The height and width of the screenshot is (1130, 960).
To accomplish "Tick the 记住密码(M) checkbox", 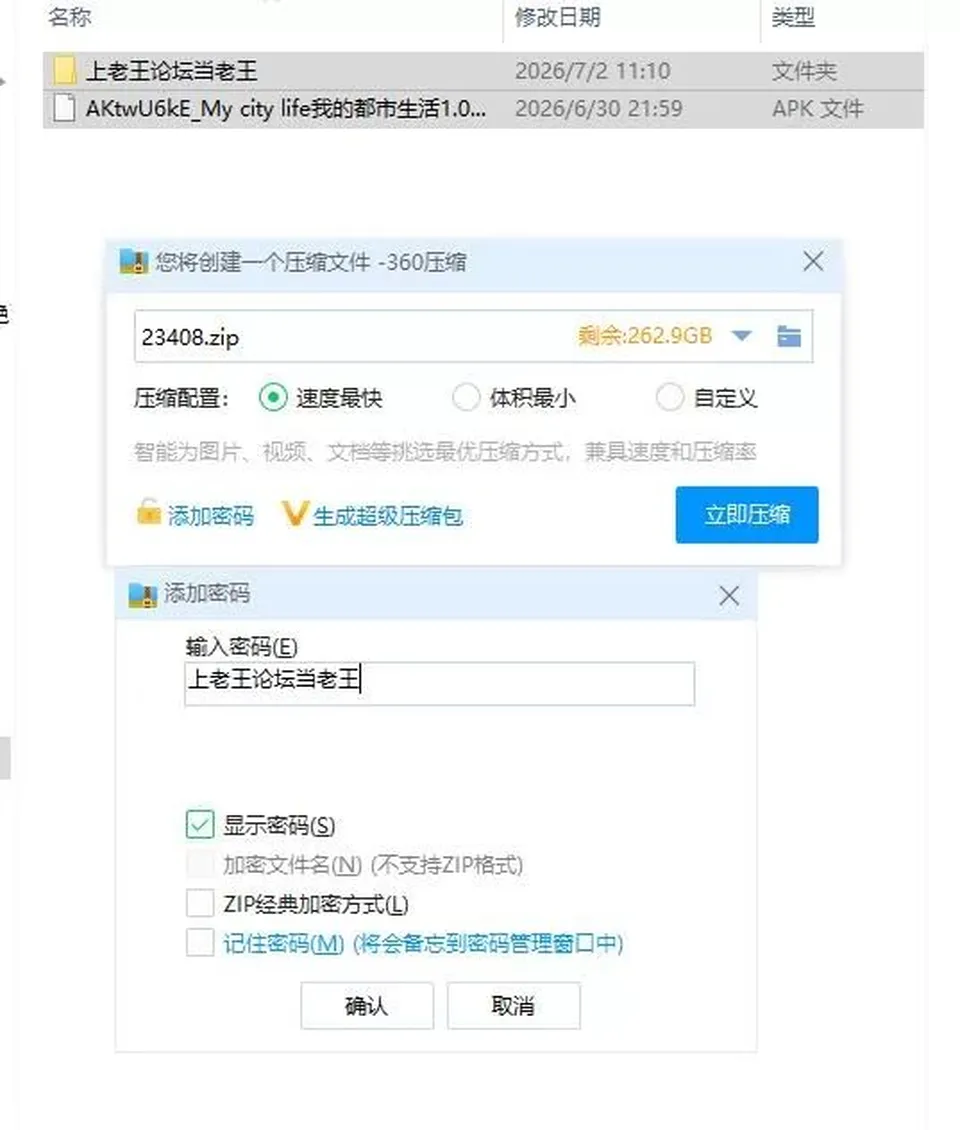I will [200, 943].
